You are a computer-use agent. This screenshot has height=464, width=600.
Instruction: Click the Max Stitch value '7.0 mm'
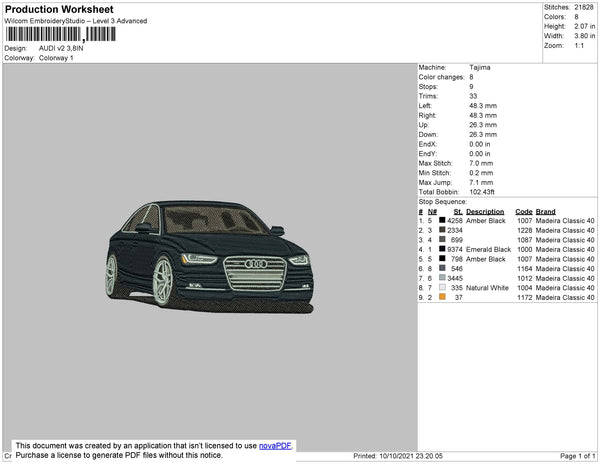click(481, 163)
